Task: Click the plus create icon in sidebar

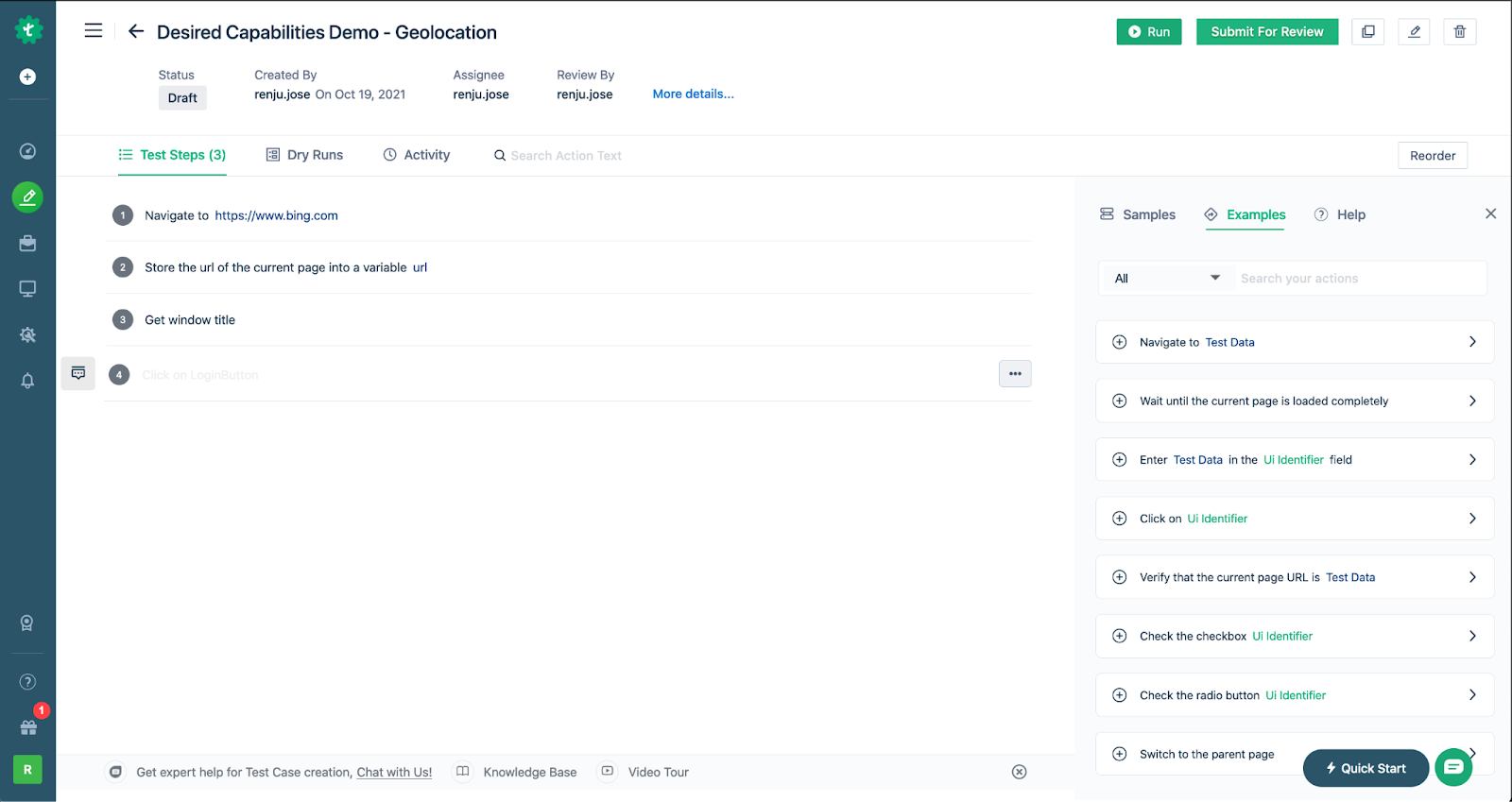Action: [28, 77]
